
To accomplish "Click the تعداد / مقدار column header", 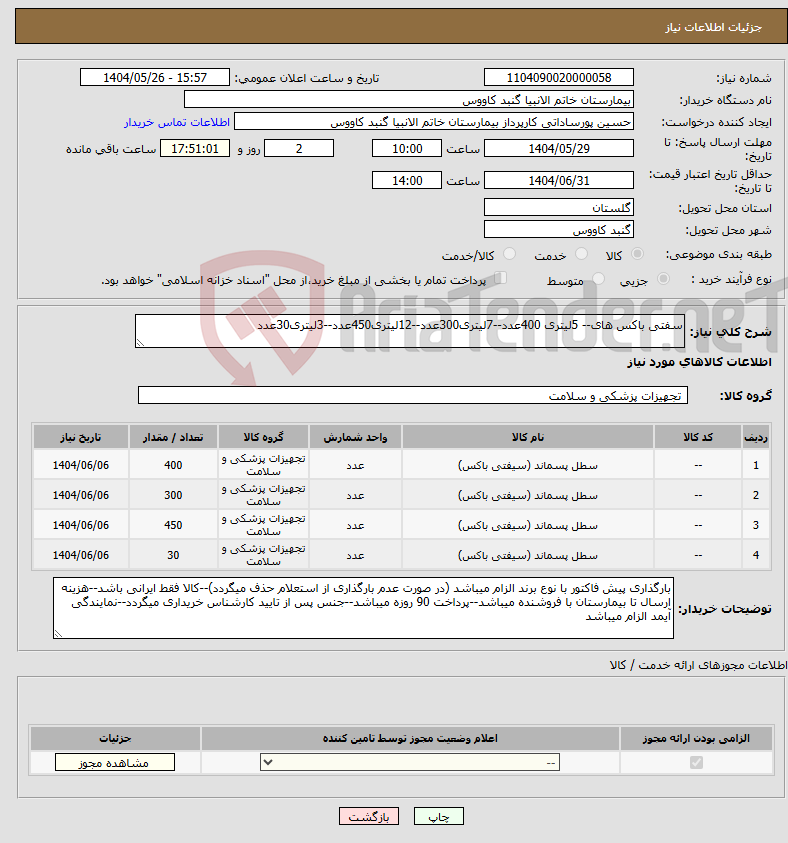I will point(173,437).
